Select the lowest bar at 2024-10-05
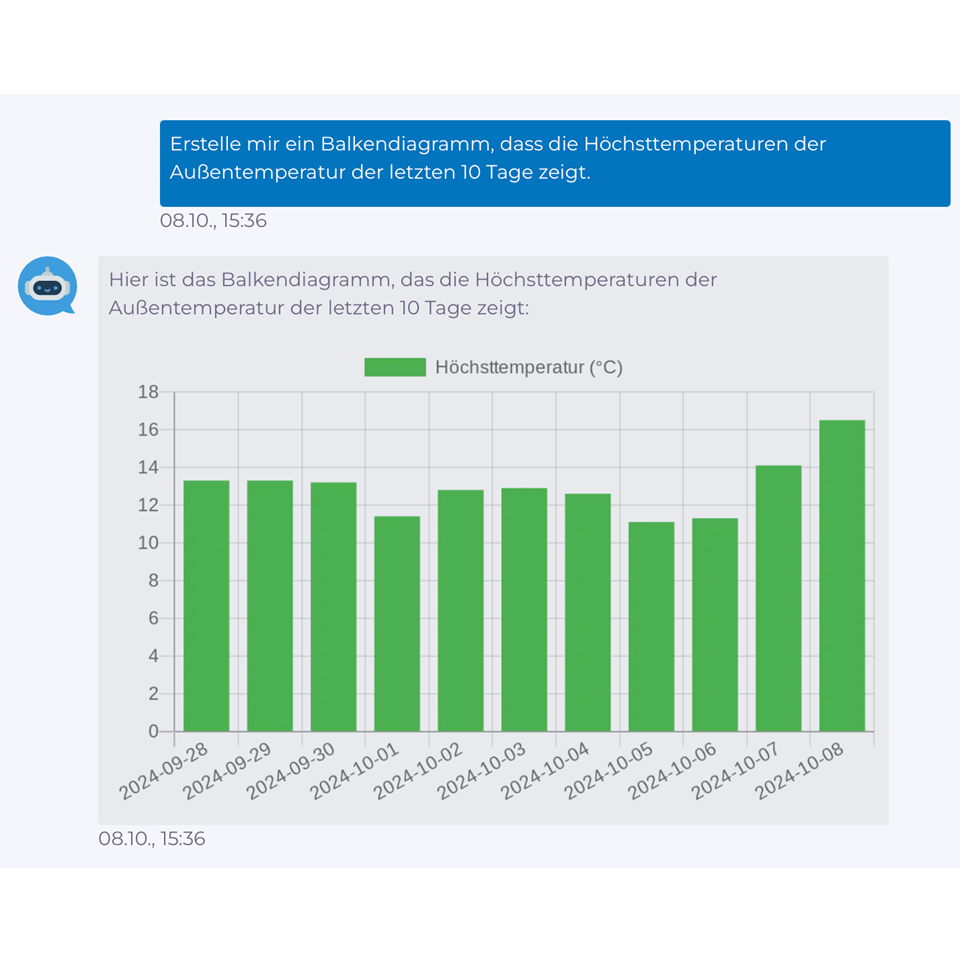Image resolution: width=960 pixels, height=960 pixels. (x=651, y=627)
